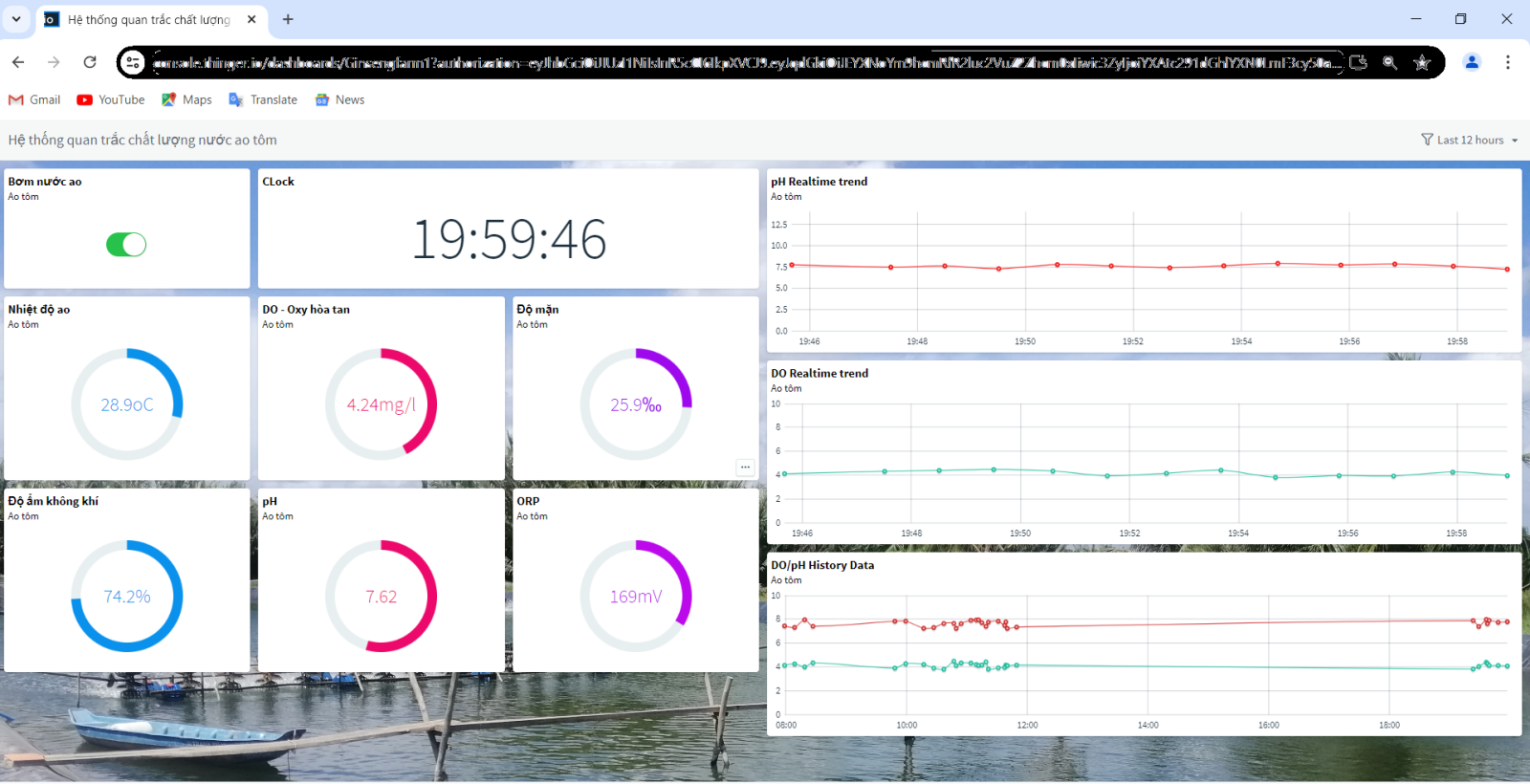The height and width of the screenshot is (784, 1530).
Task: Click the zoom magnifier icon in address bar
Action: [1389, 62]
